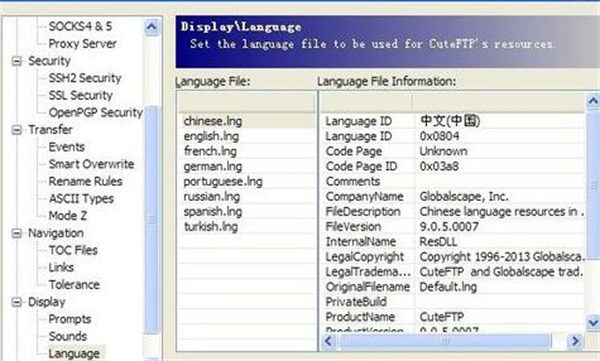The width and height of the screenshot is (600, 361).
Task: Select SOCKS4 & 5 in the tree
Action: pyautogui.click(x=80, y=26)
